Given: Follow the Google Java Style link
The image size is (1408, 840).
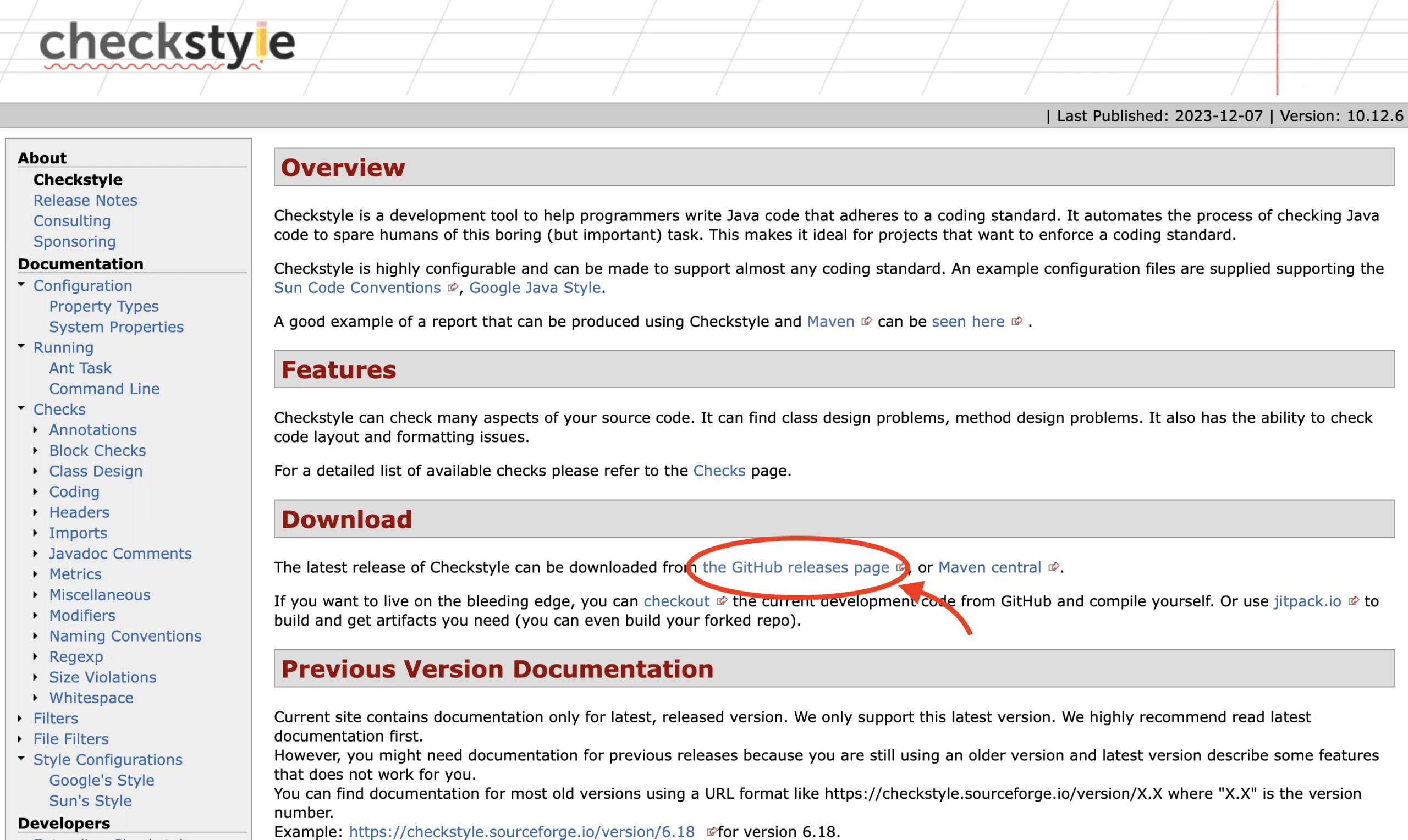Looking at the screenshot, I should (535, 288).
